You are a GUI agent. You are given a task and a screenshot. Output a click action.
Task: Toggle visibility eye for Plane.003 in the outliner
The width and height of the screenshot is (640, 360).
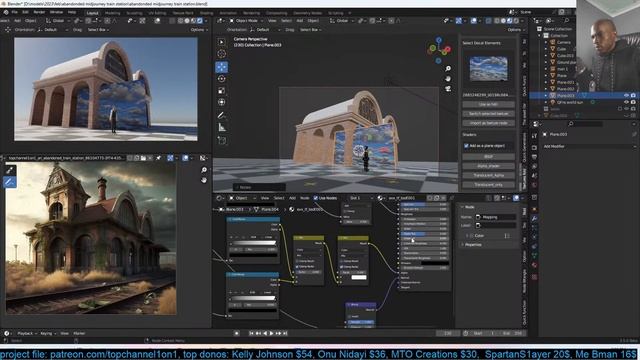(626, 96)
